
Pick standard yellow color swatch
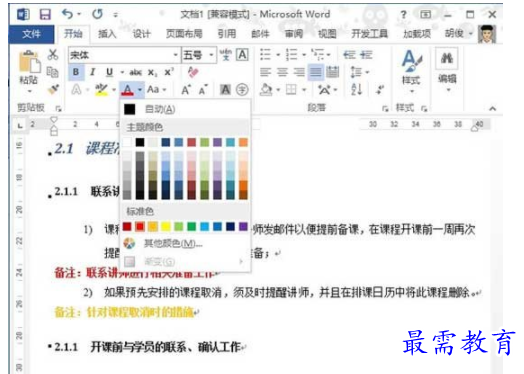tap(166, 227)
